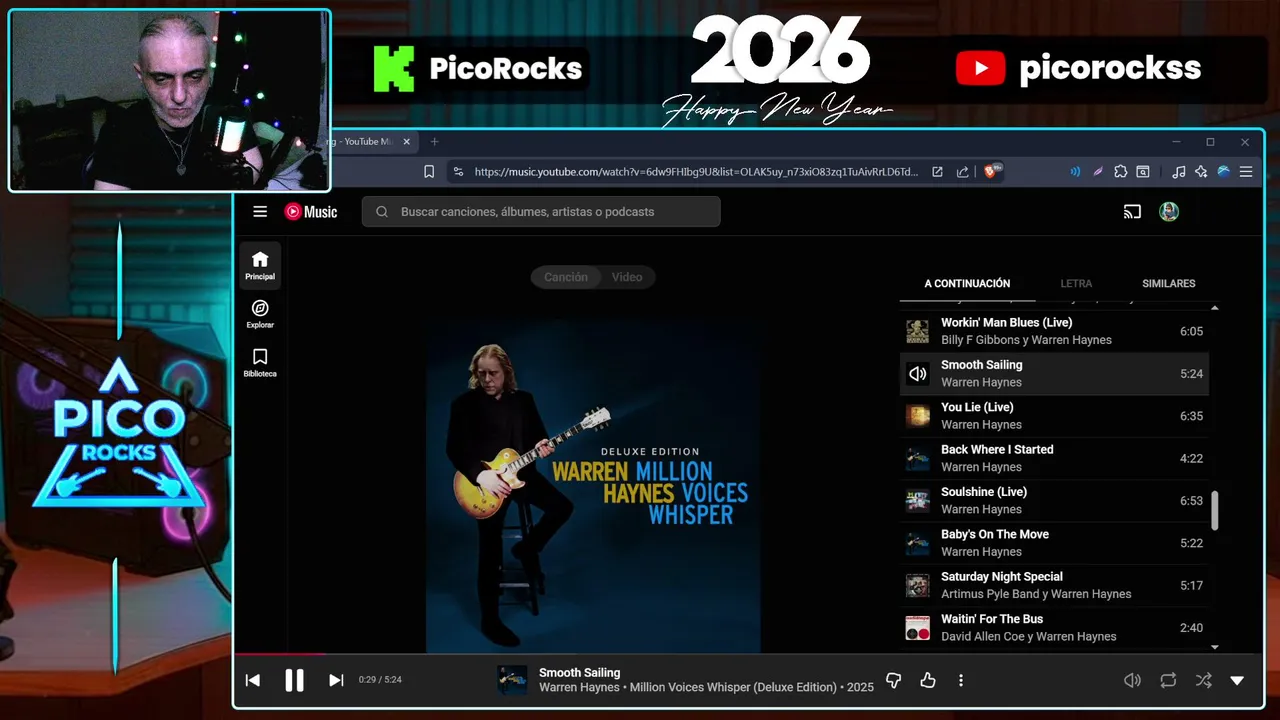Open the Explorar section in sidebar
This screenshot has width=1280, height=720.
(x=260, y=314)
